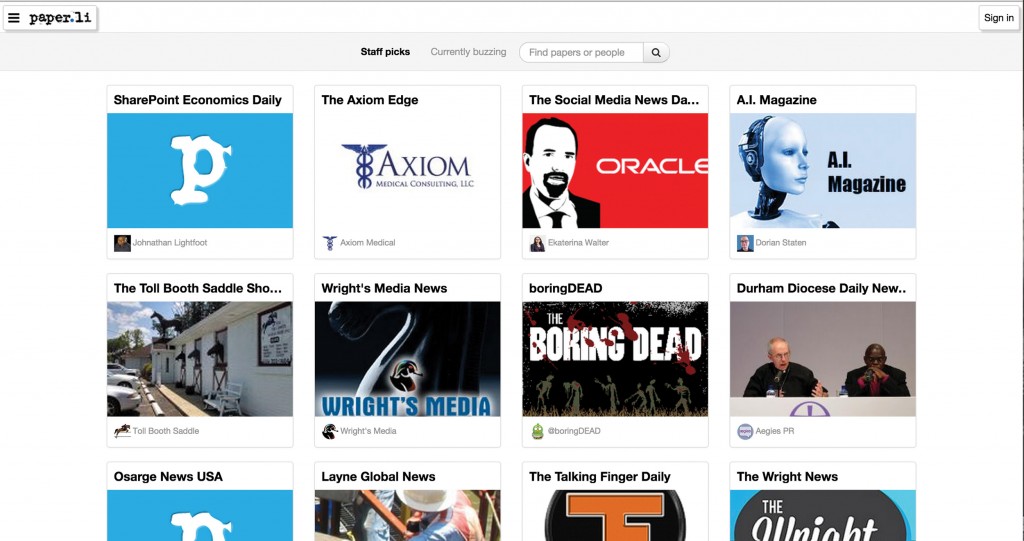Open the A.I. Magazine robot thumbnail
The width and height of the screenshot is (1024, 541).
pos(823,171)
